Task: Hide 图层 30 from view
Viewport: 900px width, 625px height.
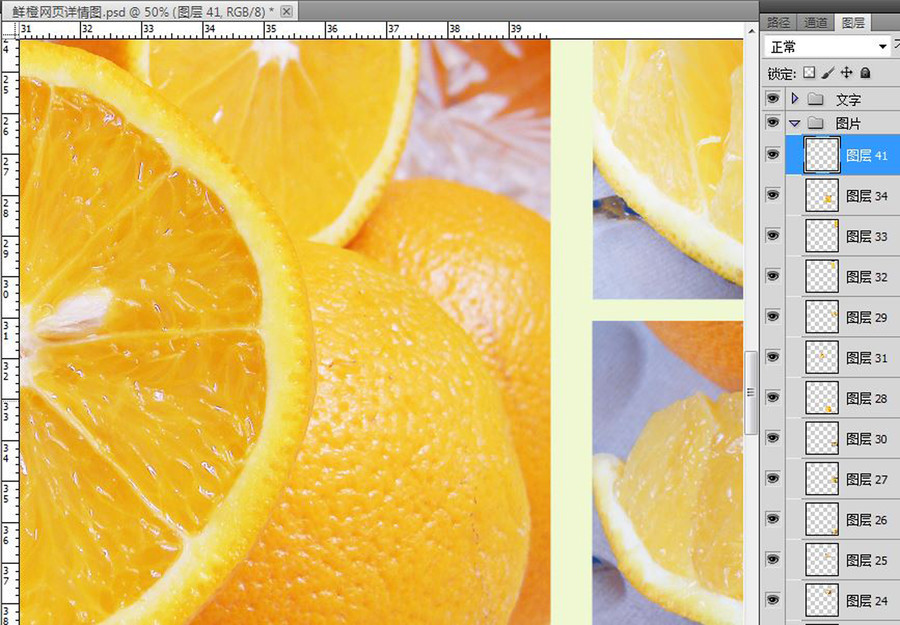Action: 773,438
